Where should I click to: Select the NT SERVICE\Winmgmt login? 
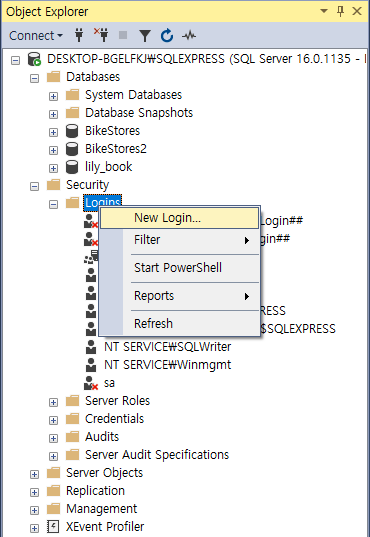point(168,365)
